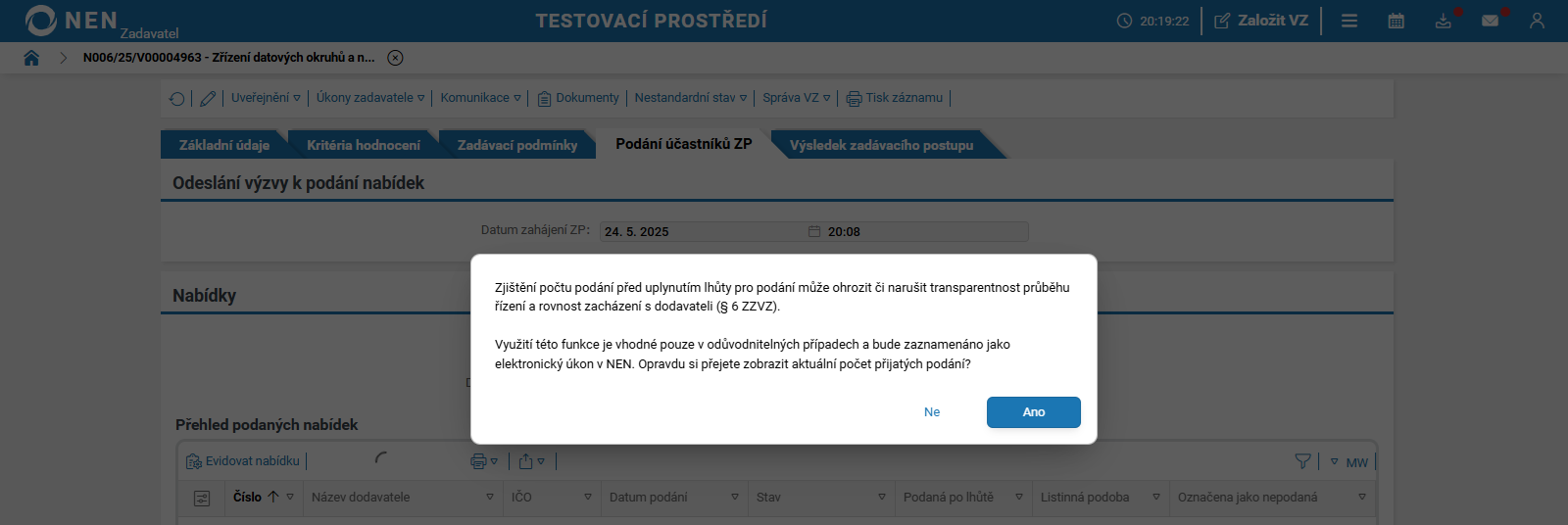The height and width of the screenshot is (525, 1568).
Task: Click the Označena jako nepodaná column header
Action: point(1248,498)
